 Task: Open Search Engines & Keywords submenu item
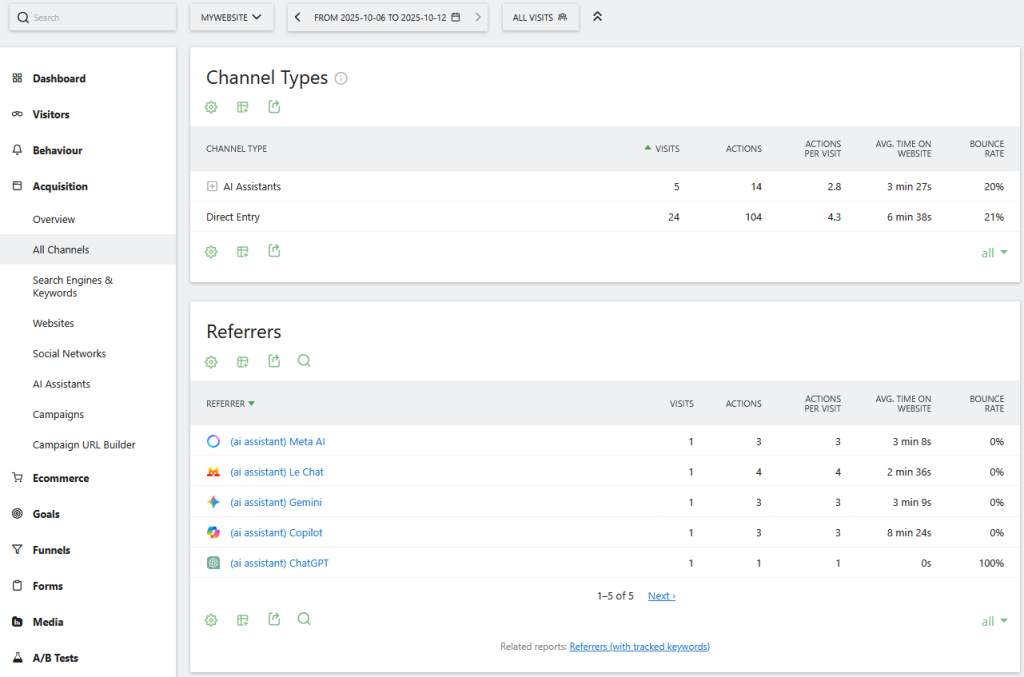click(x=73, y=287)
